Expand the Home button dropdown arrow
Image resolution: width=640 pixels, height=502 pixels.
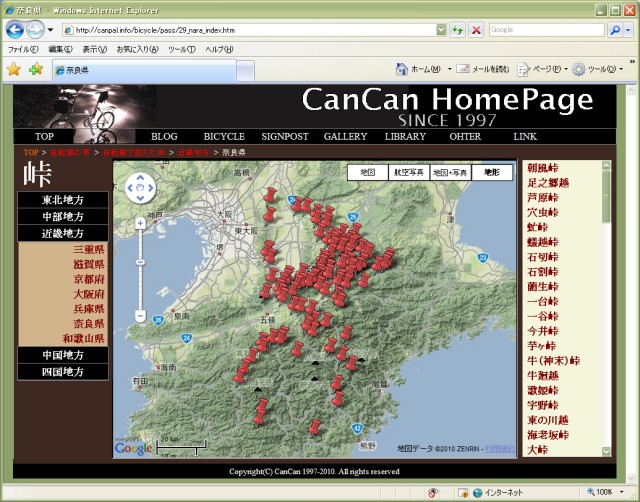449,69
